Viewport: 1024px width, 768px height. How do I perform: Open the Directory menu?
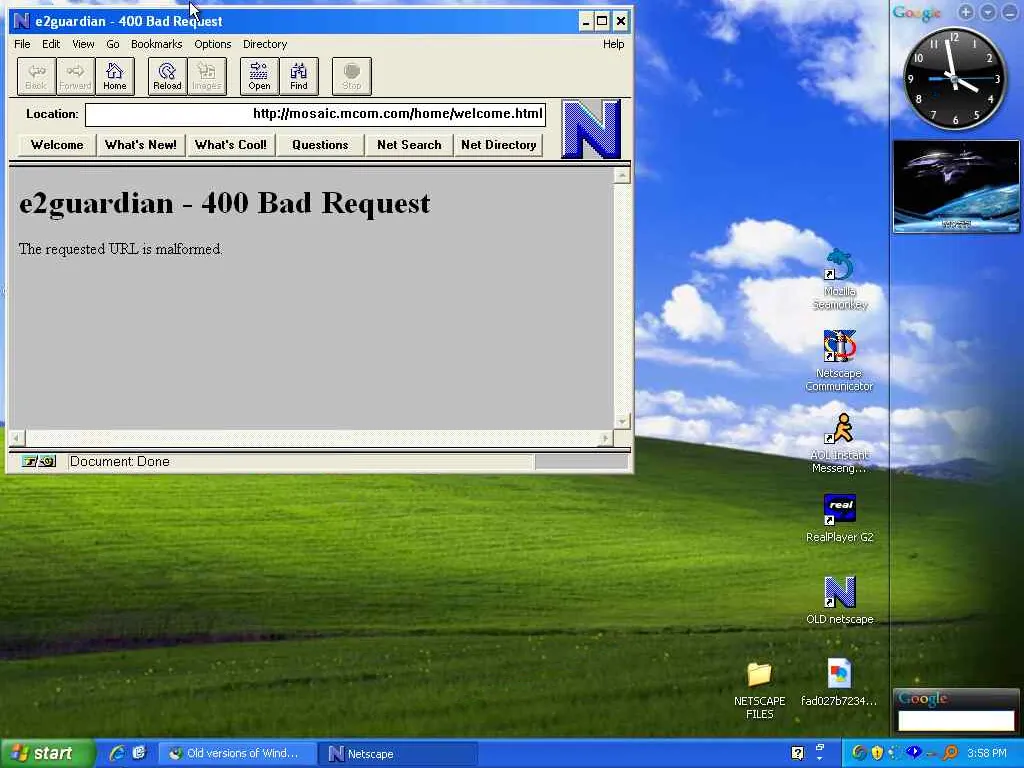(x=265, y=44)
